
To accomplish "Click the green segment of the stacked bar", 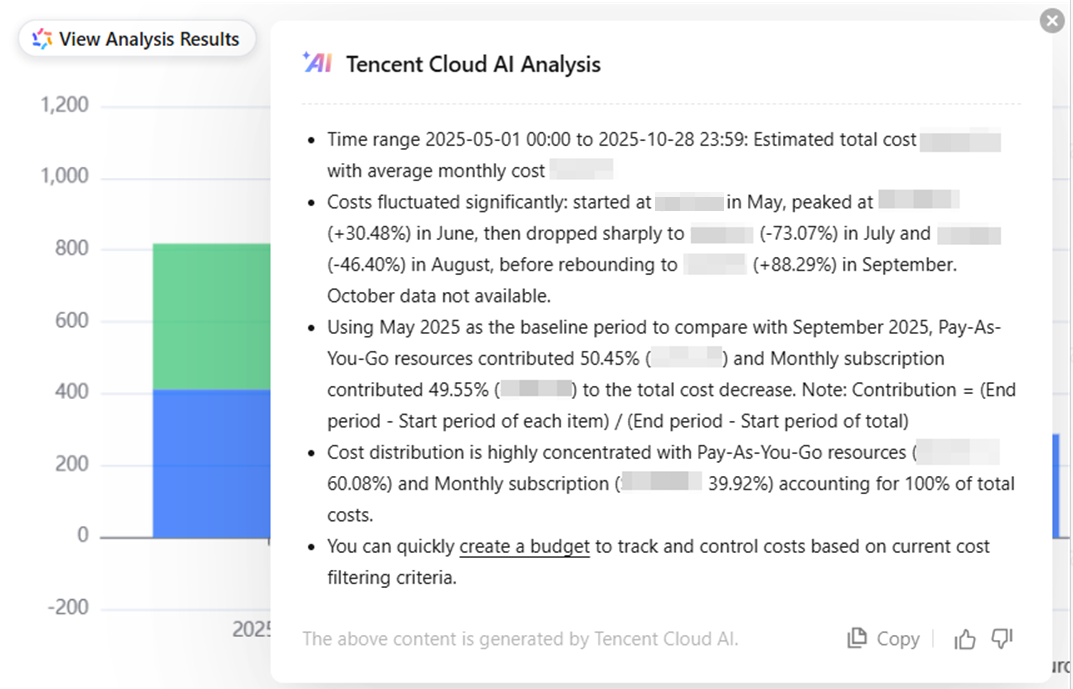I will [211, 316].
